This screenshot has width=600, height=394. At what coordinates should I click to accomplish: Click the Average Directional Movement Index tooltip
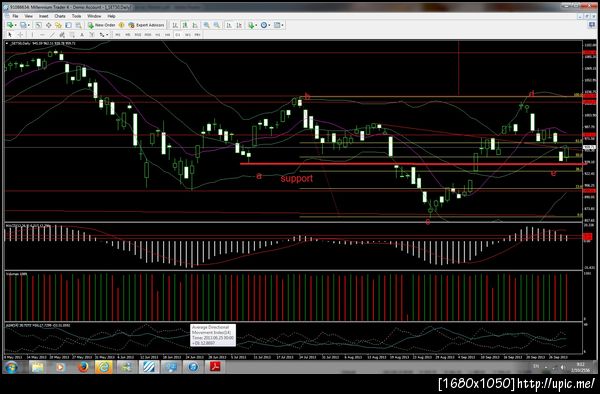pyautogui.click(x=213, y=335)
